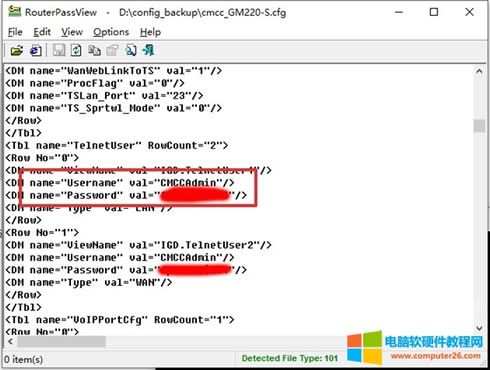The height and width of the screenshot is (370, 490).
Task: Click the HTML report toolbar icon
Action: pyautogui.click(x=36, y=51)
